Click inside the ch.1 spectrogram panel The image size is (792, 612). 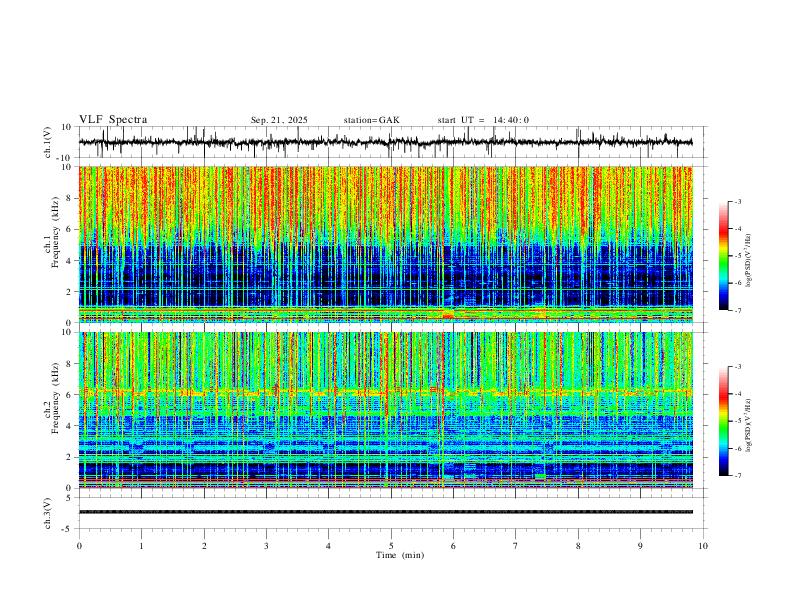point(385,244)
